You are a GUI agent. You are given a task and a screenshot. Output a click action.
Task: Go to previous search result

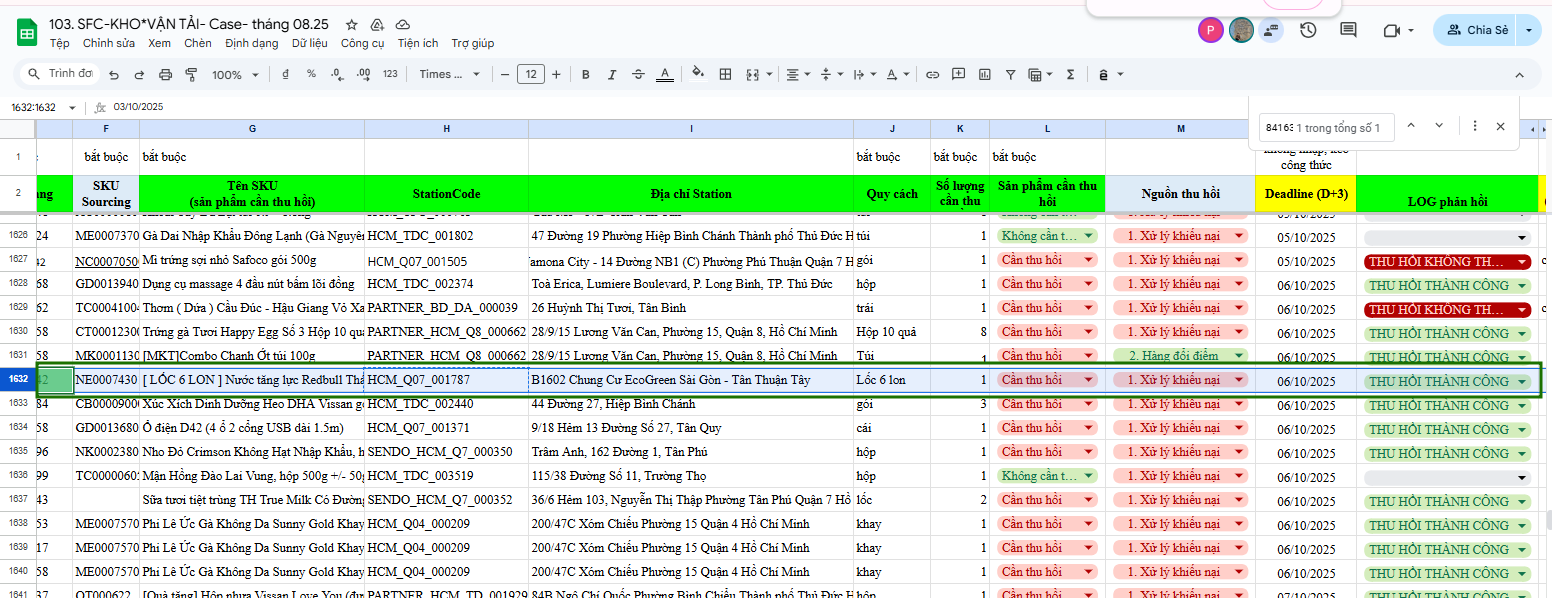(1411, 126)
